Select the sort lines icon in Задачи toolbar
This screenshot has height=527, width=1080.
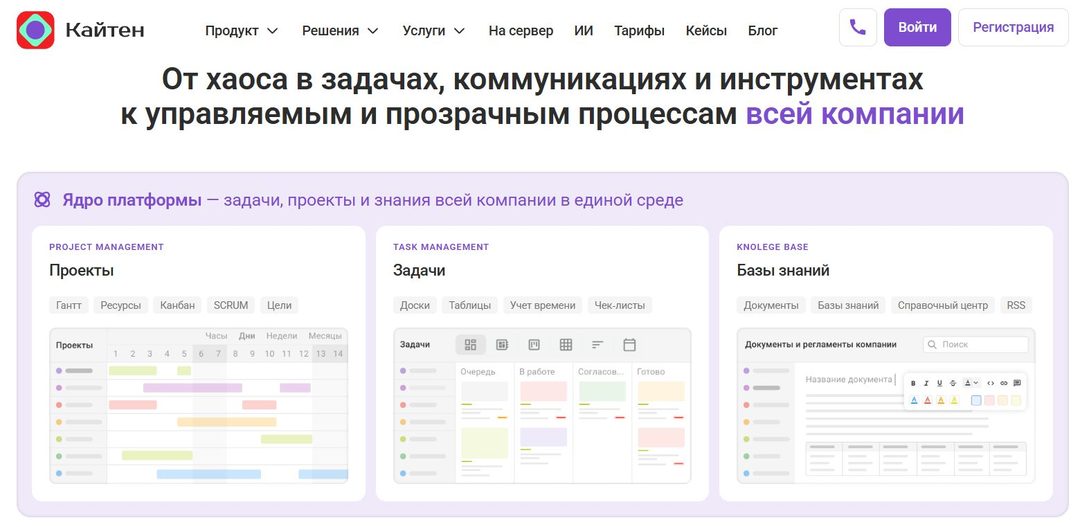pos(597,344)
